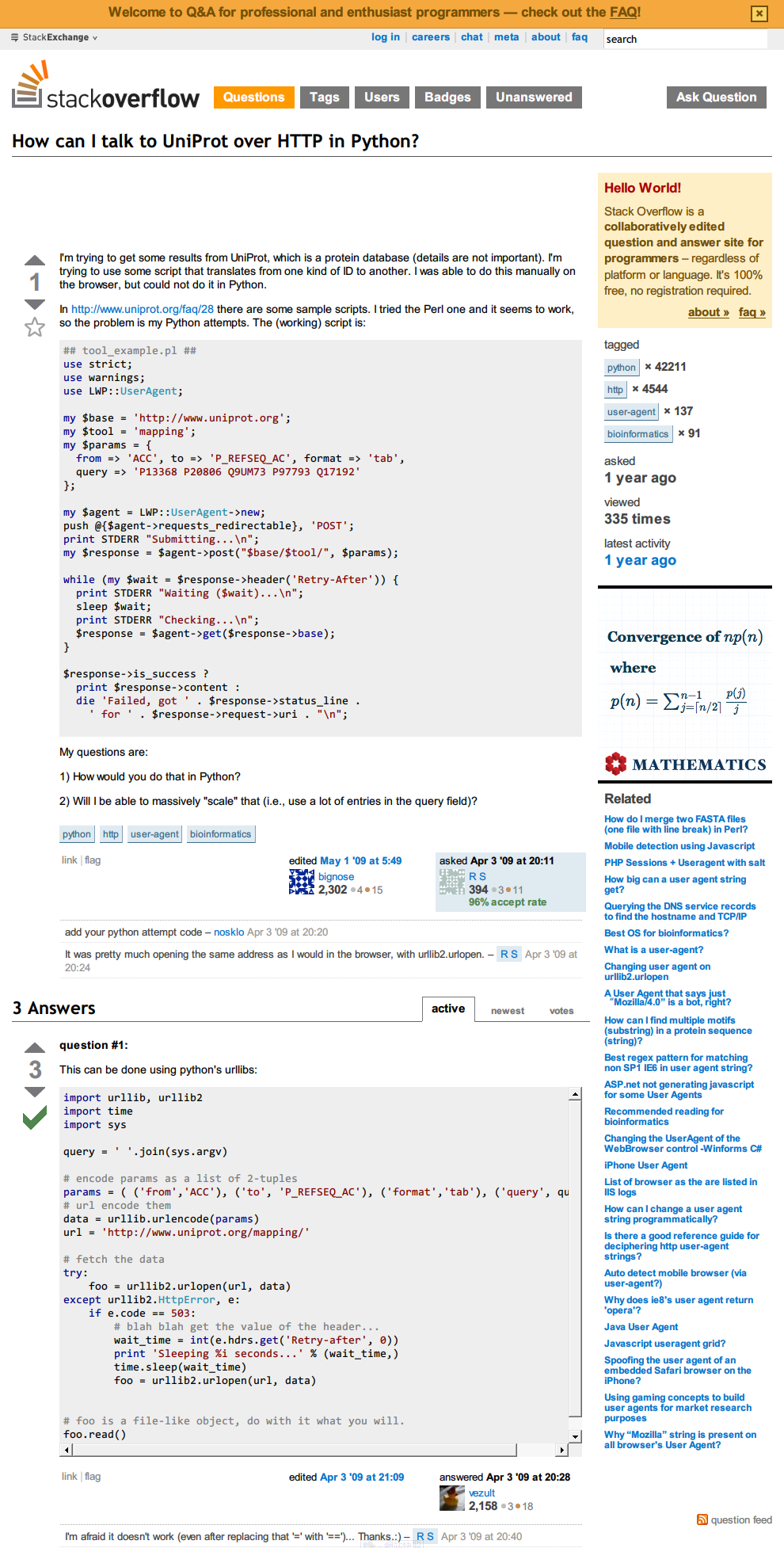Click user-agent tag in sidebar
The height and width of the screenshot is (1548, 784).
tap(631, 411)
